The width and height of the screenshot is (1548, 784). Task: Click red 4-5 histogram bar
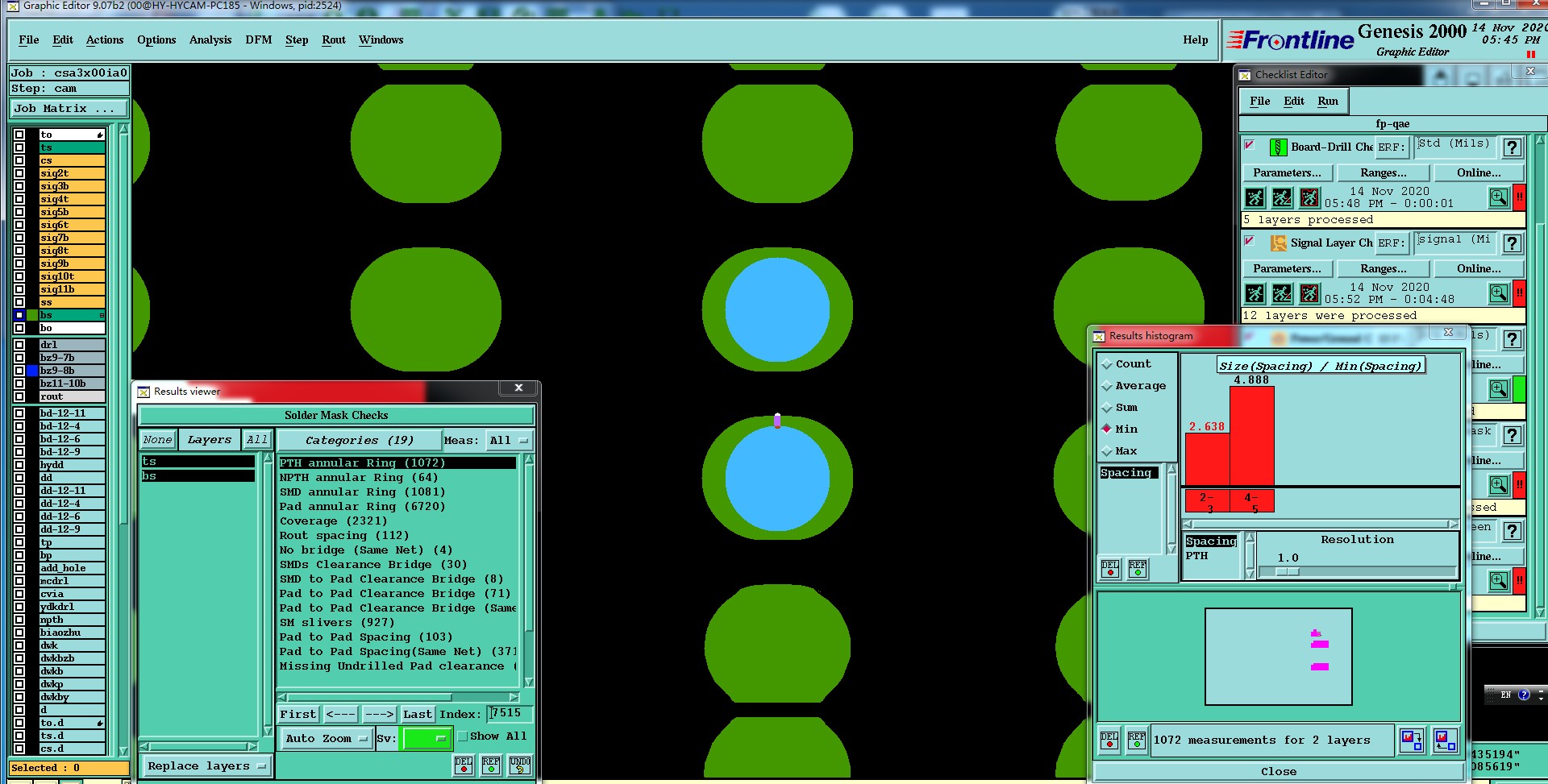tap(1252, 436)
